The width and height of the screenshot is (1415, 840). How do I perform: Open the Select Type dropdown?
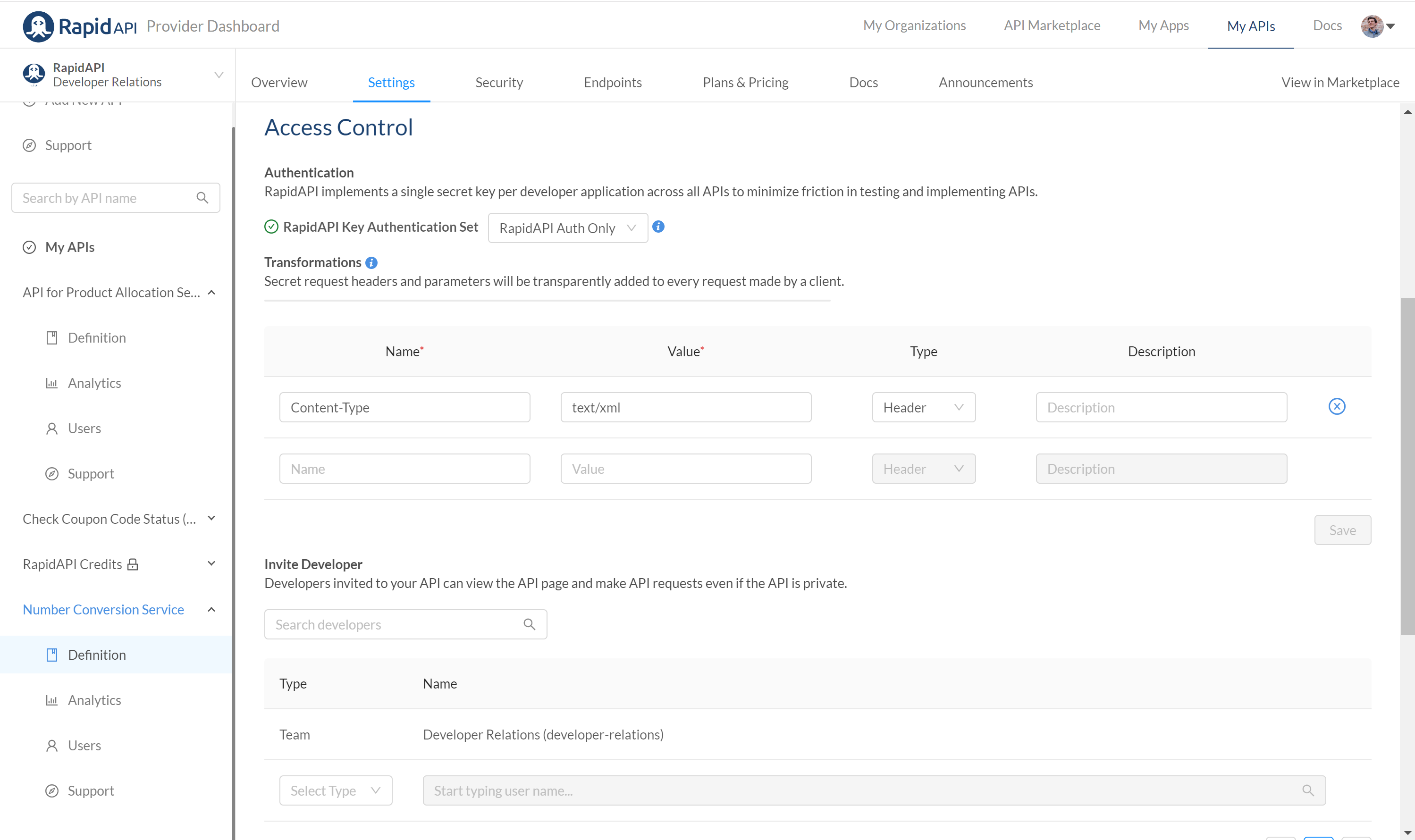[x=335, y=791]
